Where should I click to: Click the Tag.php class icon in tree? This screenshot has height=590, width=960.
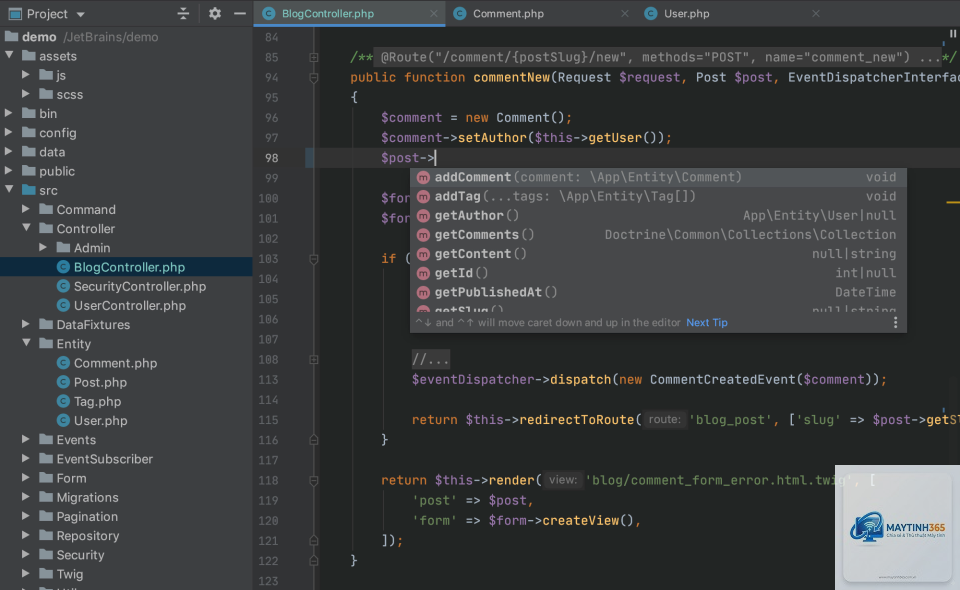[62, 401]
